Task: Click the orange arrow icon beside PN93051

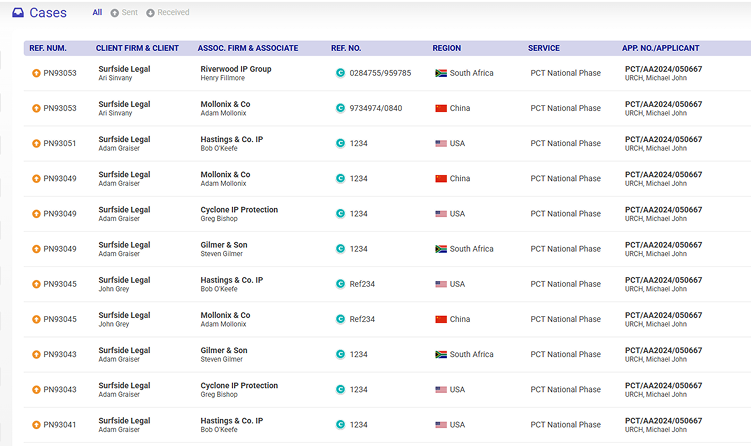Action: tap(36, 143)
